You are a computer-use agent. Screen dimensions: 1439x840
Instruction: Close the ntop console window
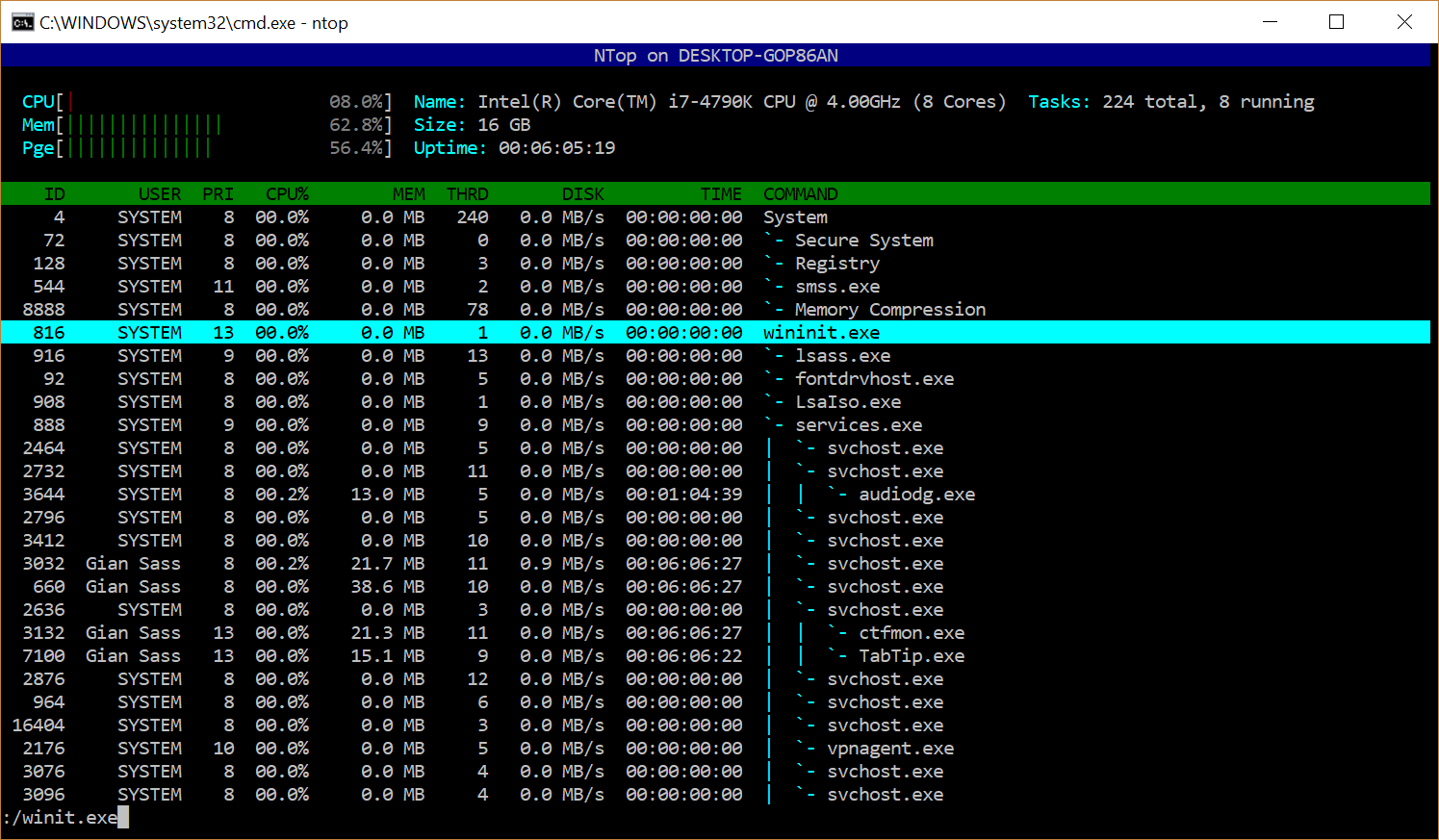click(x=1404, y=22)
